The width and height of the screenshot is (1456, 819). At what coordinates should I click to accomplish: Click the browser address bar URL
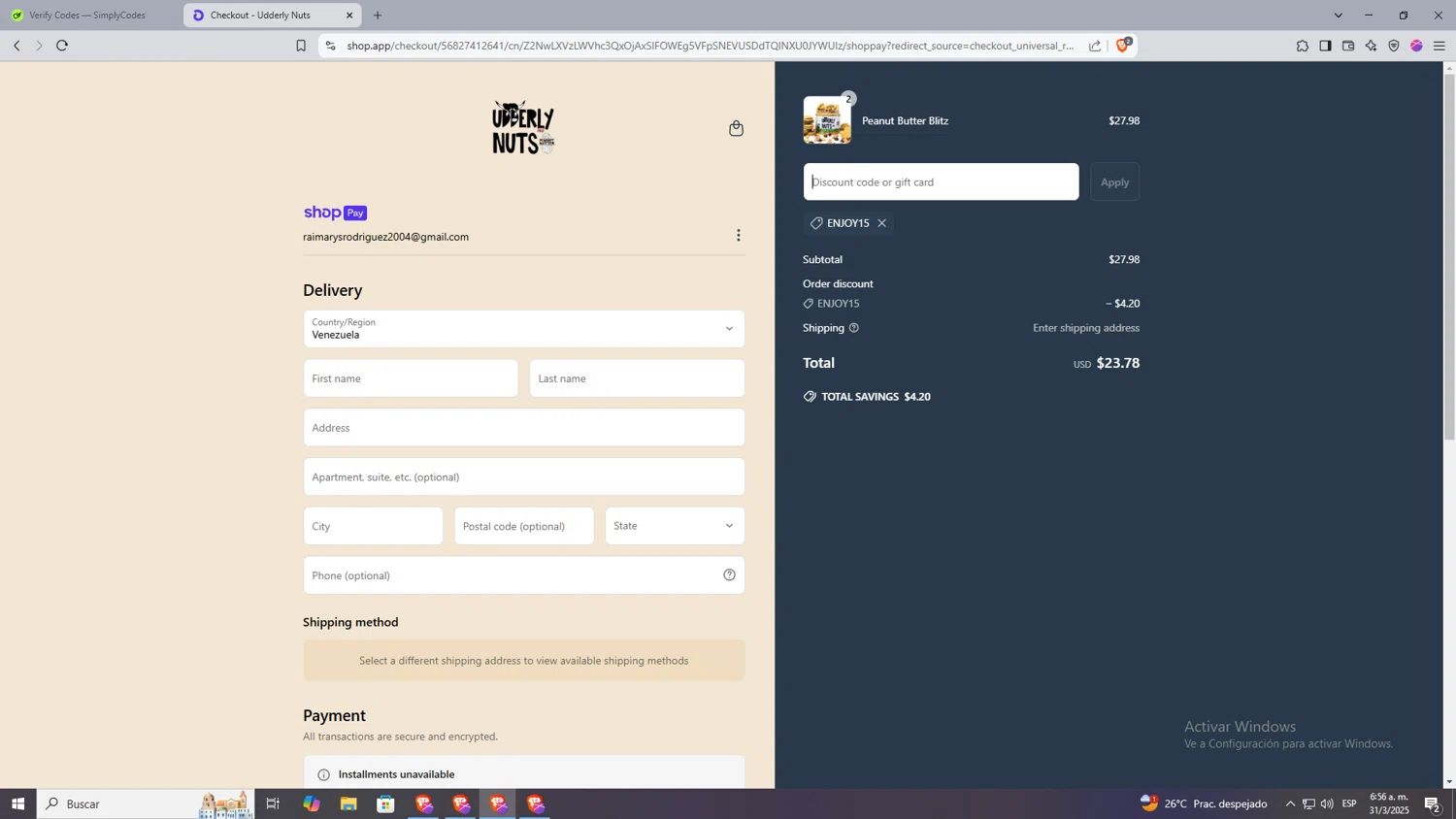[x=709, y=46]
